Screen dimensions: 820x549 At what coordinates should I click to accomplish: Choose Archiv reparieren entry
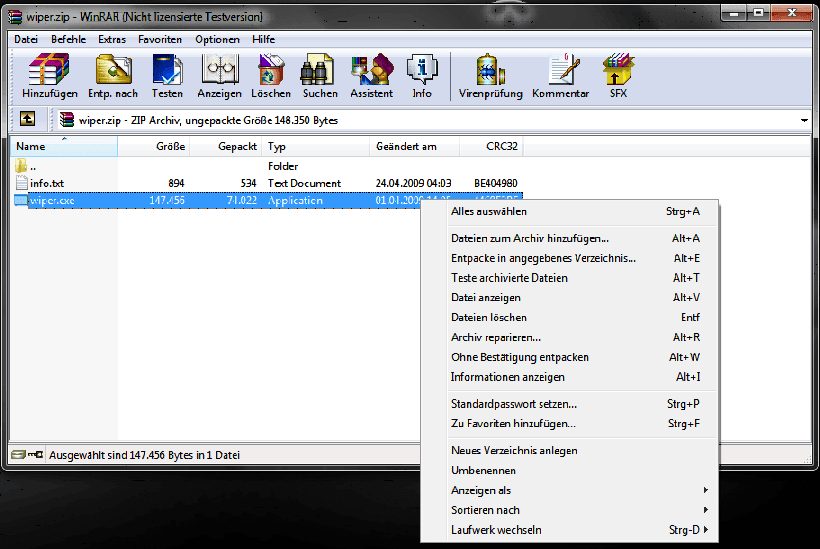click(x=570, y=337)
